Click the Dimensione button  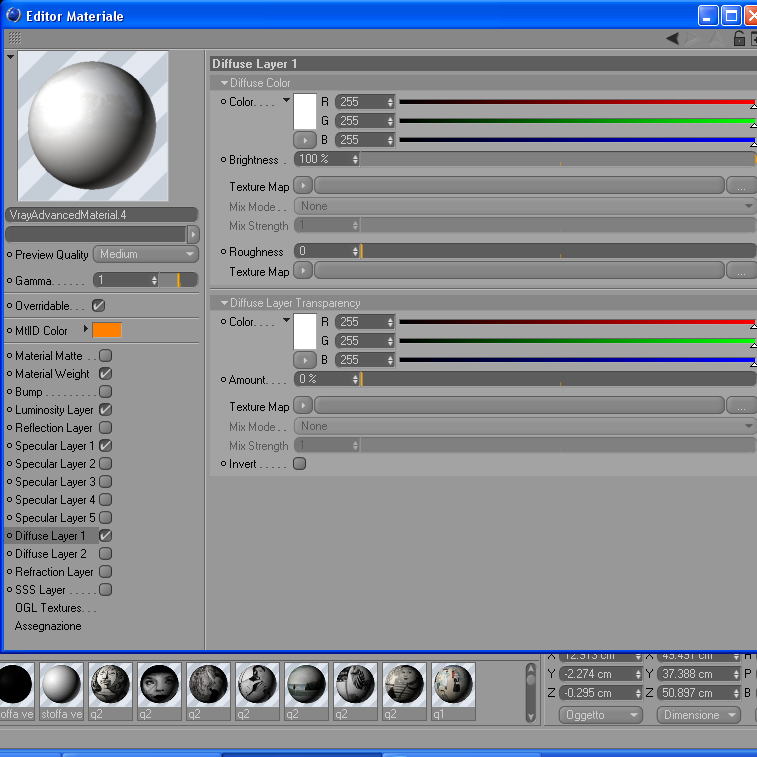tap(699, 715)
